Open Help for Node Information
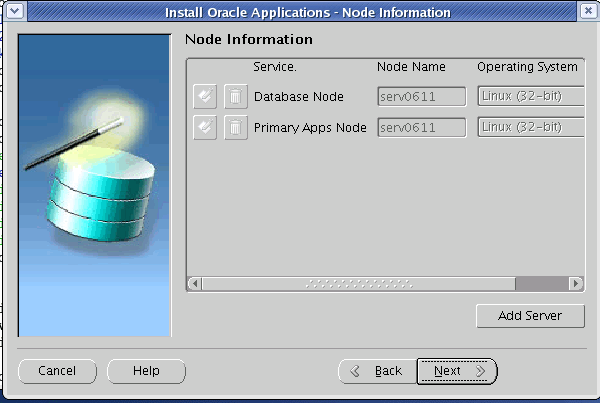 (x=146, y=371)
